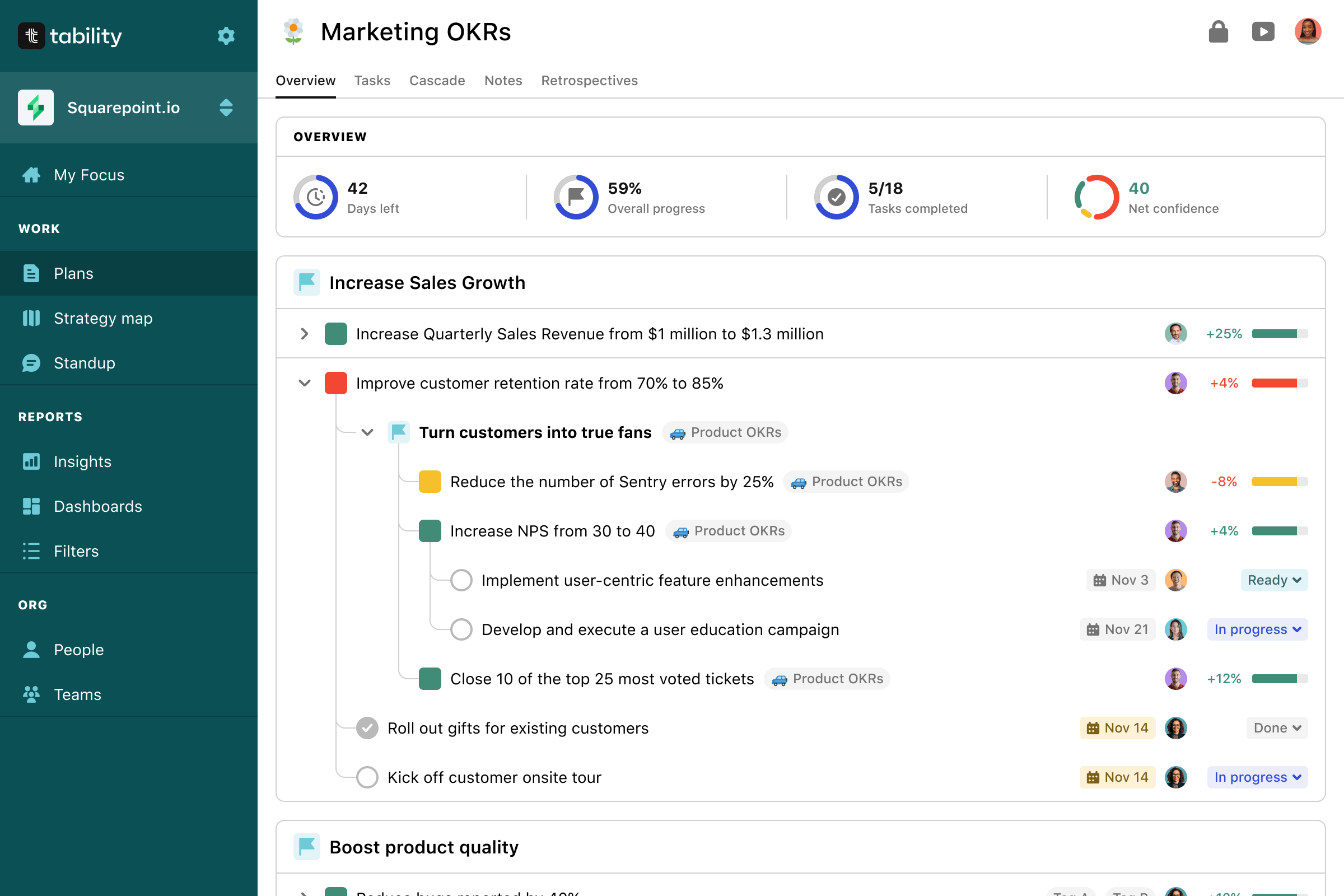Click the lock icon in header
1344x896 pixels.
1217,32
